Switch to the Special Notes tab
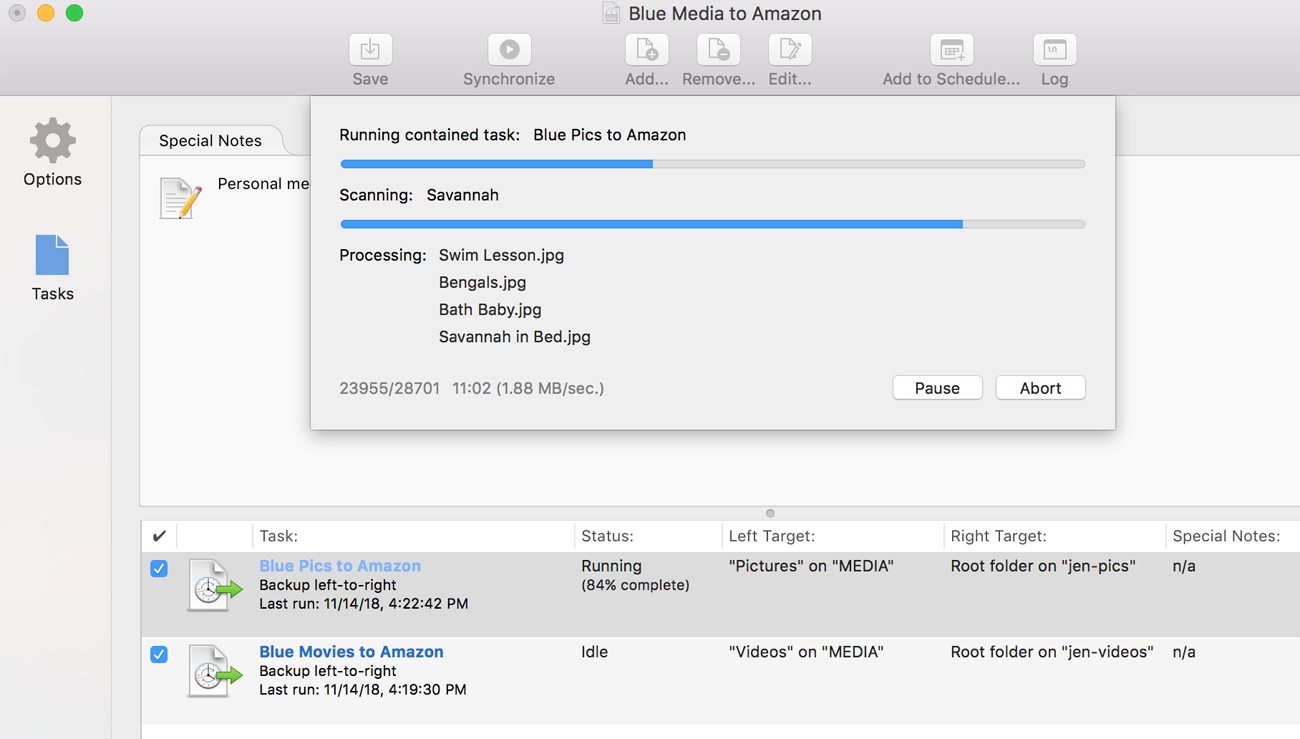Screen dimensions: 1300x739 [210, 140]
